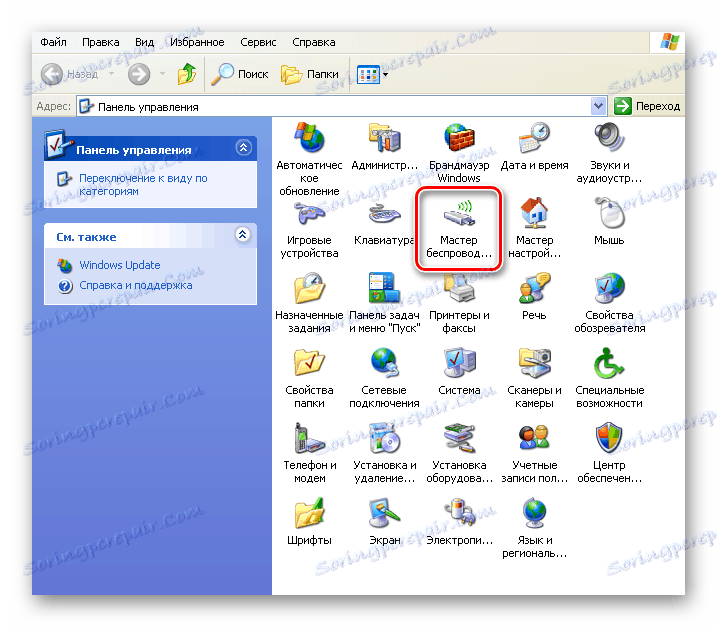Open Сетевые подключения icon
The width and height of the screenshot is (717, 627).
[385, 363]
